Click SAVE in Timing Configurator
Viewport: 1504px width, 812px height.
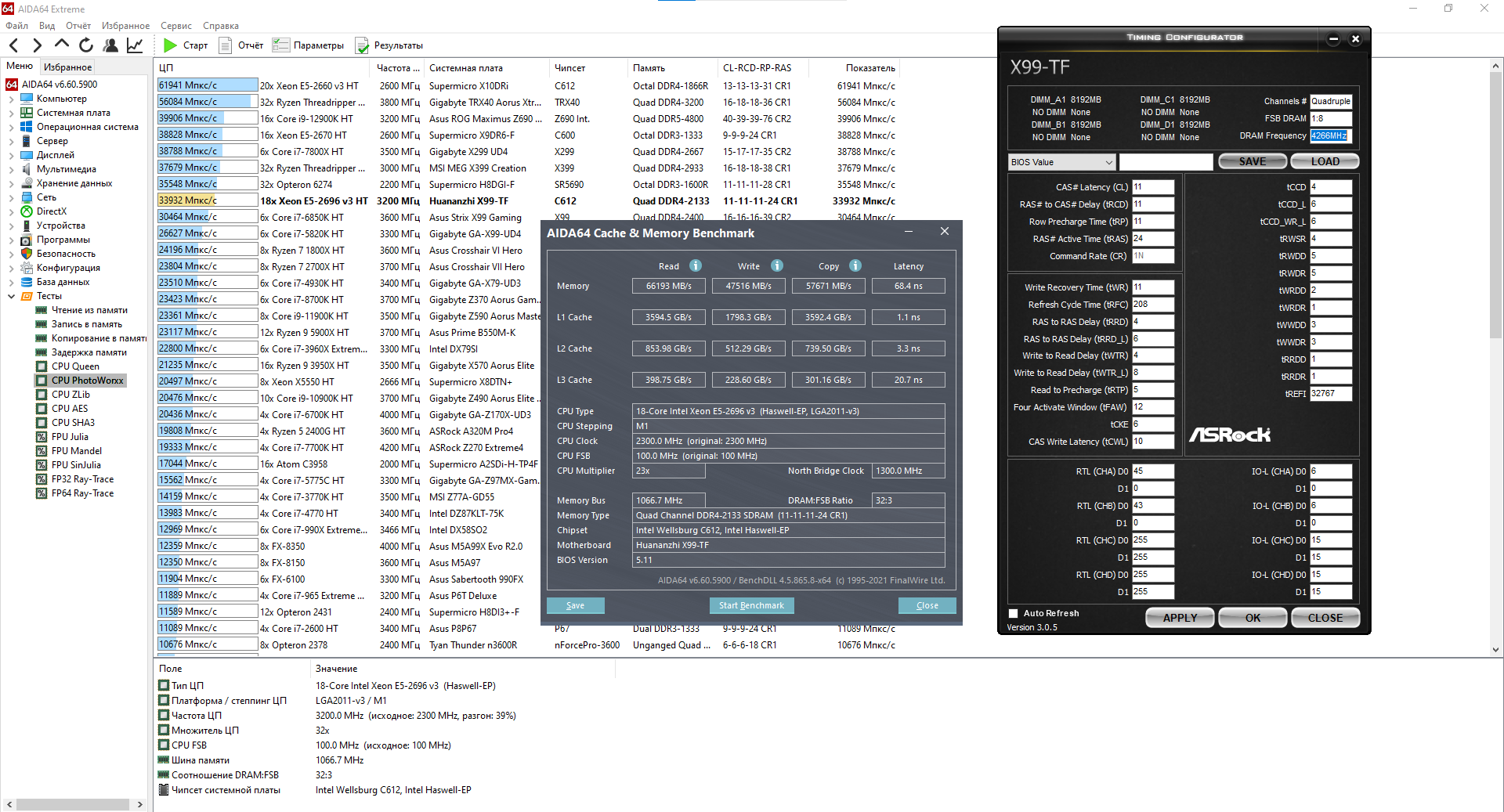pos(1252,161)
